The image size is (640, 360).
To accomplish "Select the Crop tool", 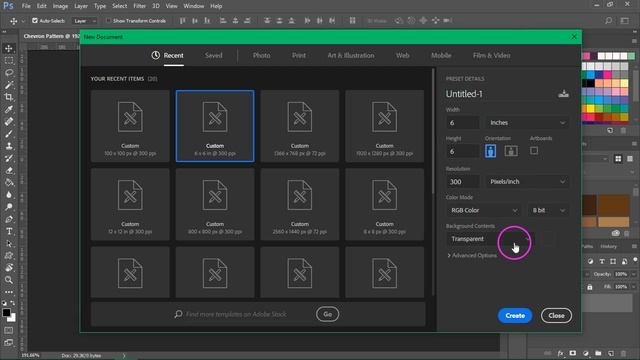I will pyautogui.click(x=9, y=97).
